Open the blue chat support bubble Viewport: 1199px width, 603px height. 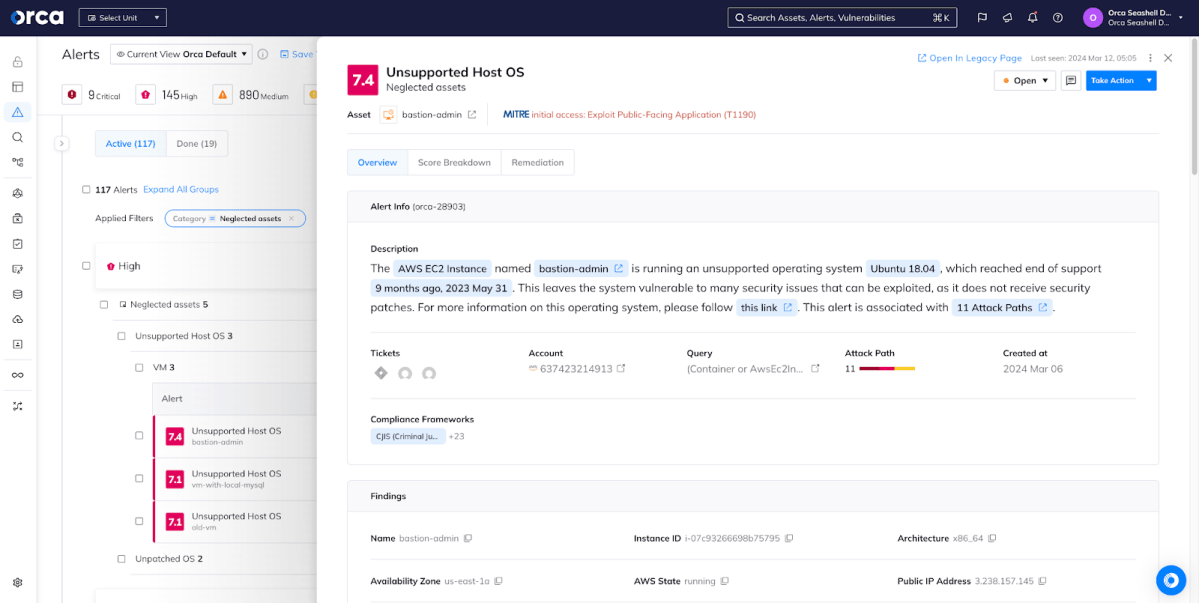point(1170,580)
